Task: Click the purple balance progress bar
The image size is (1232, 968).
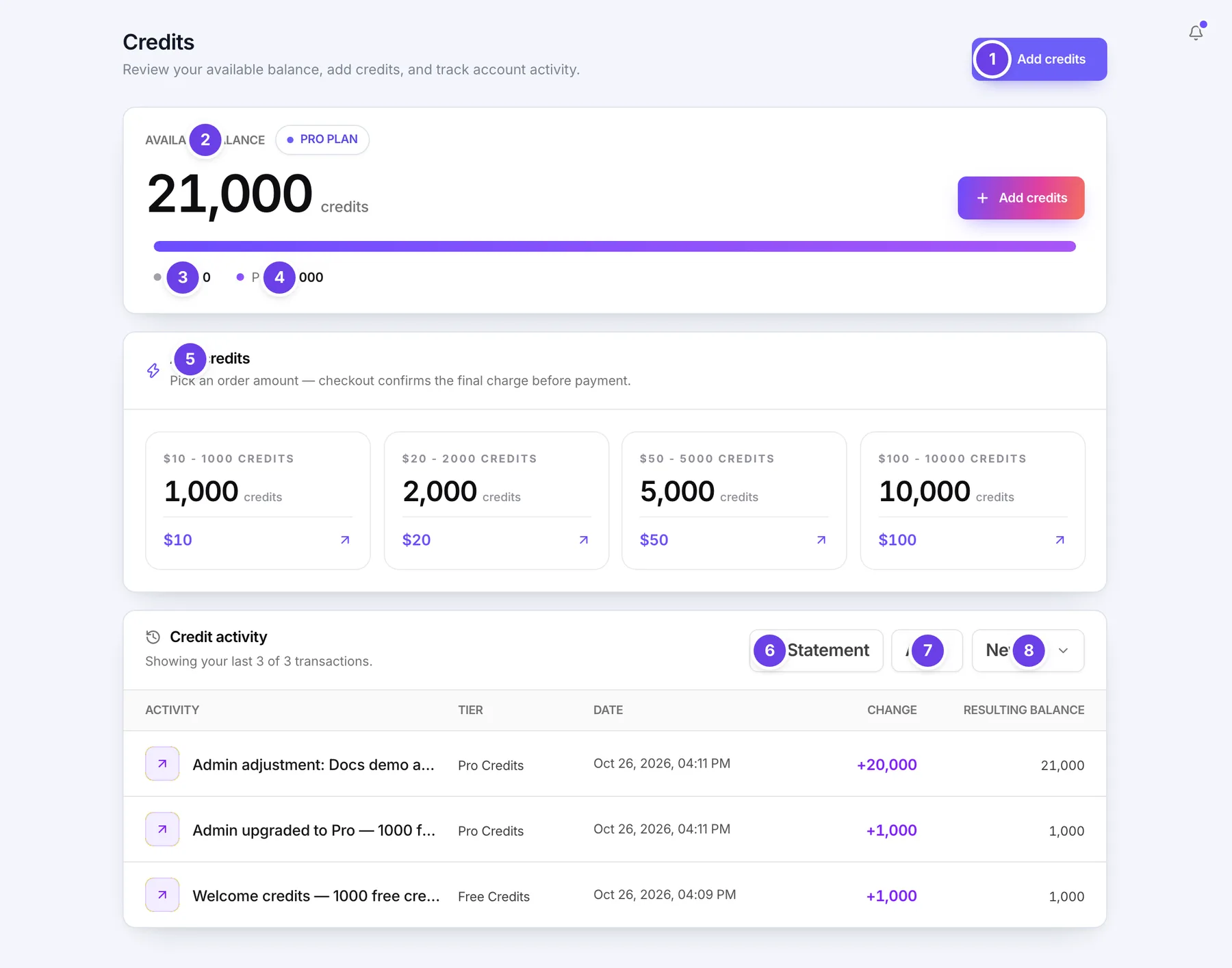Action: pyautogui.click(x=615, y=246)
